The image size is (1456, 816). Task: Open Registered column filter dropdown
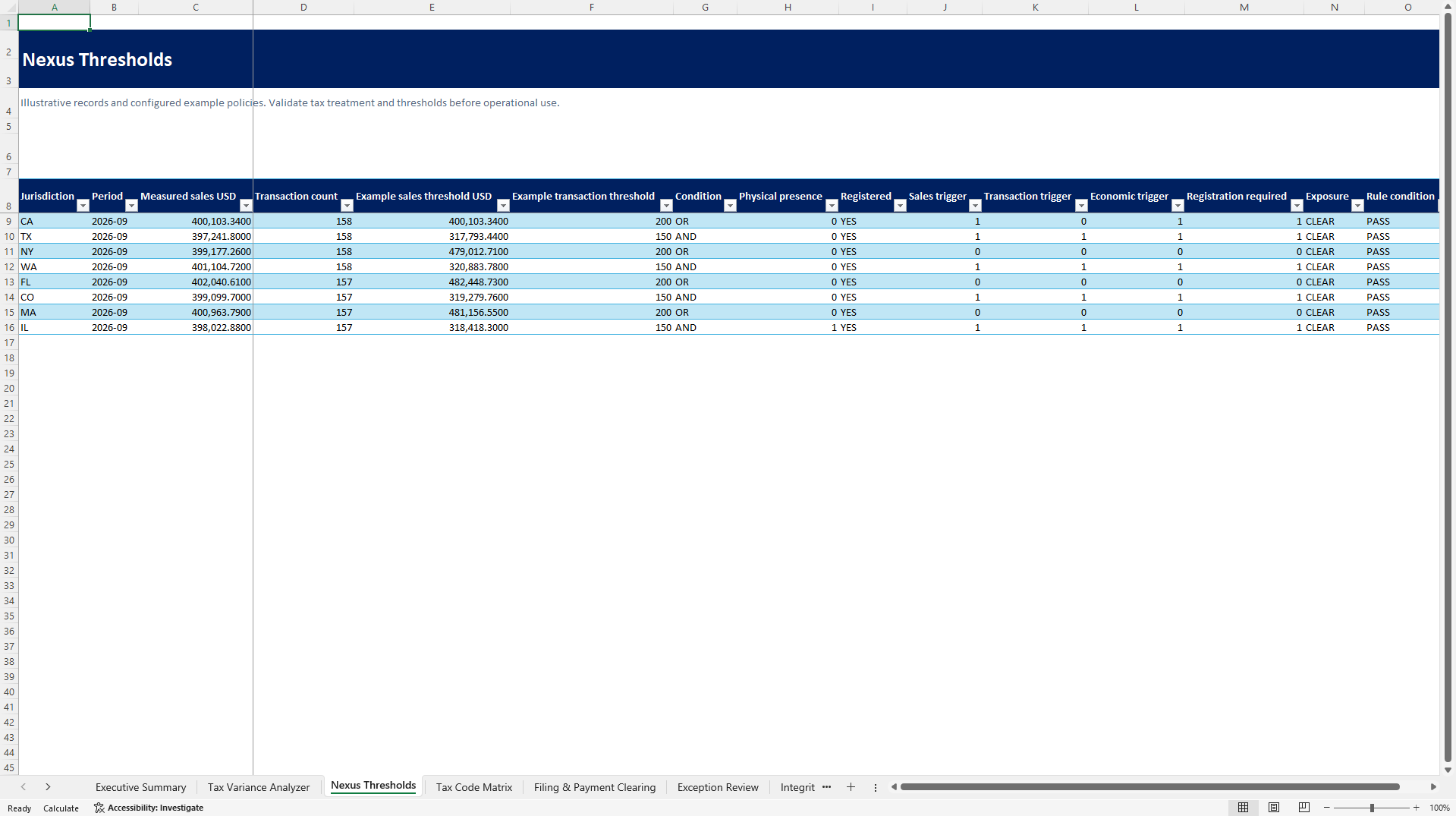pos(900,206)
